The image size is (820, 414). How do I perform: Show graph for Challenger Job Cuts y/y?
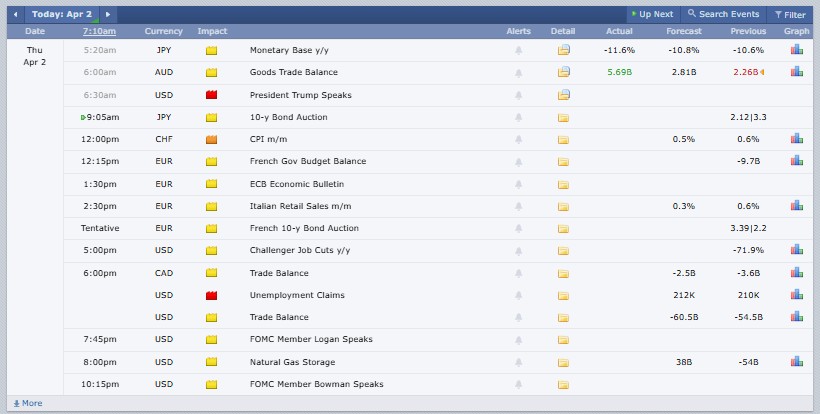tap(797, 250)
